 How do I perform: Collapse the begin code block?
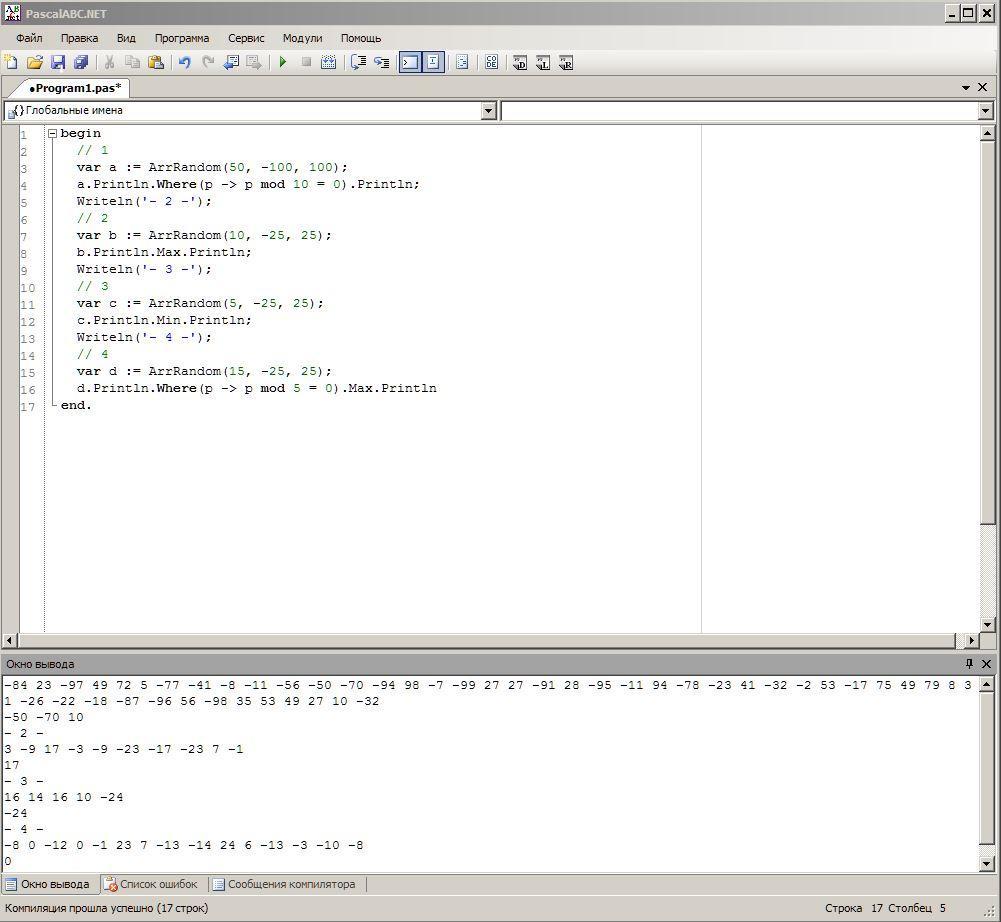52,133
